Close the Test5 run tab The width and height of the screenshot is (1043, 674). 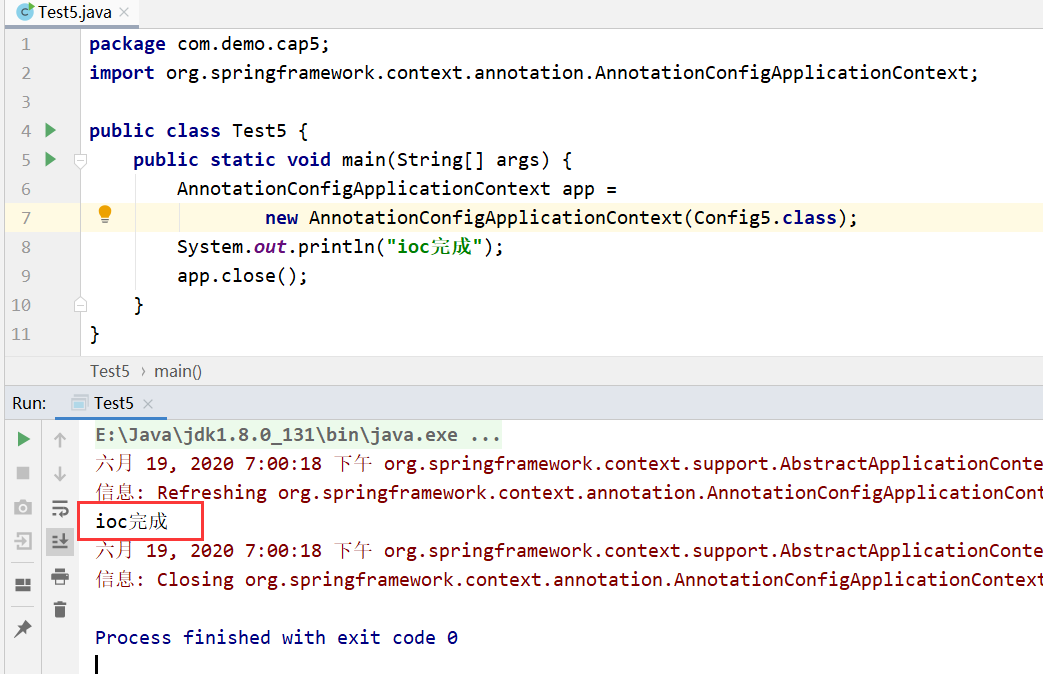(148, 404)
